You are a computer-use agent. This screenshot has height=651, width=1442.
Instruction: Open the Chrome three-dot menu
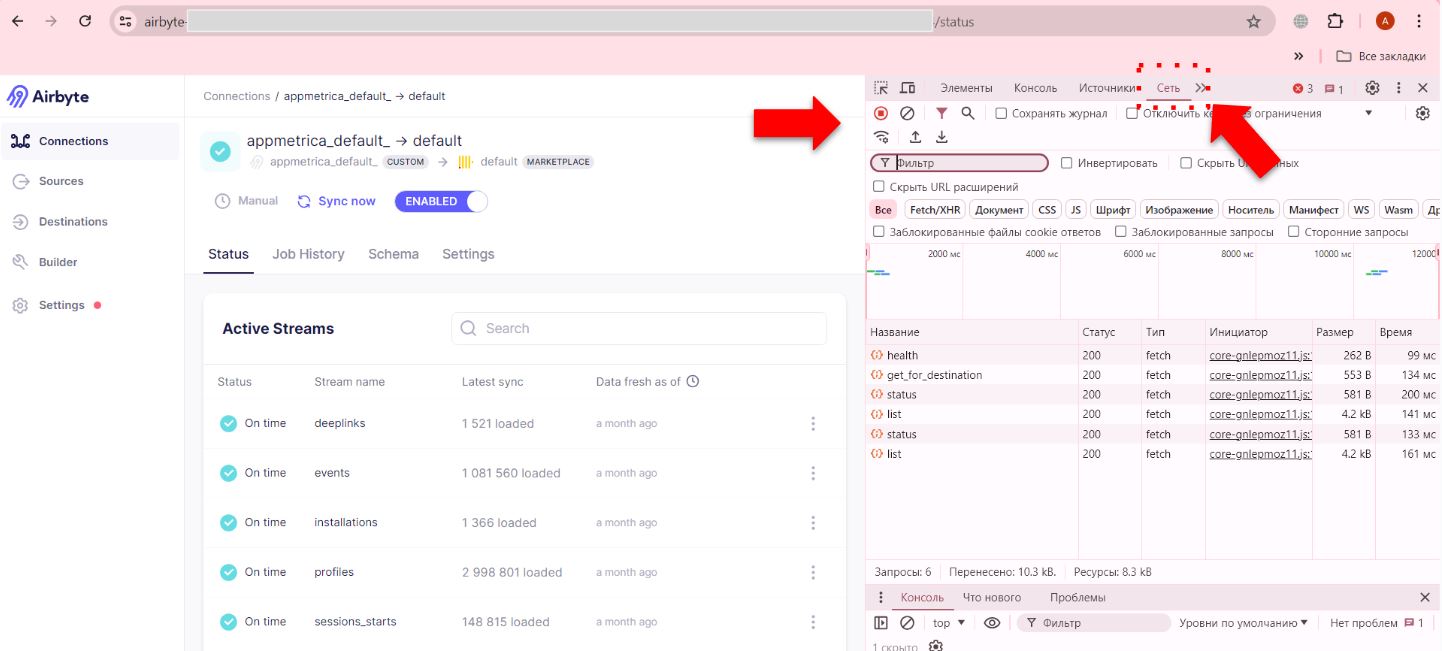(x=1419, y=21)
